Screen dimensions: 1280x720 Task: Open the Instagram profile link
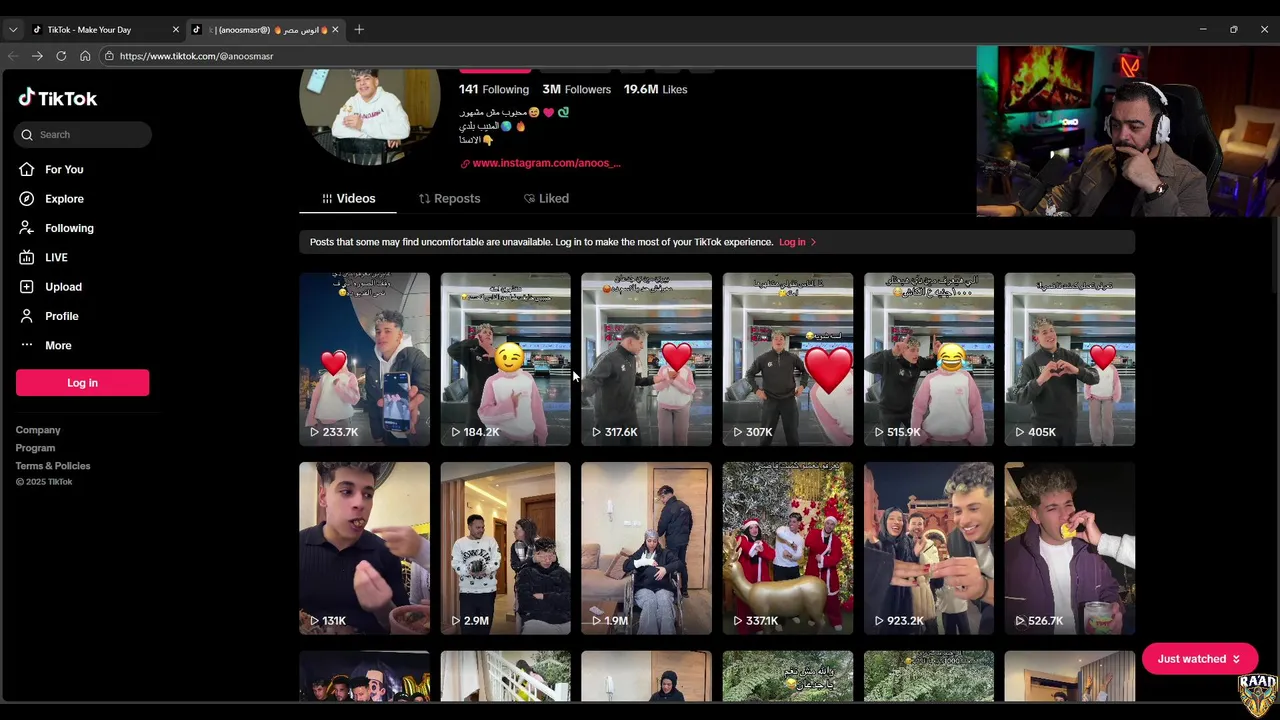540,163
